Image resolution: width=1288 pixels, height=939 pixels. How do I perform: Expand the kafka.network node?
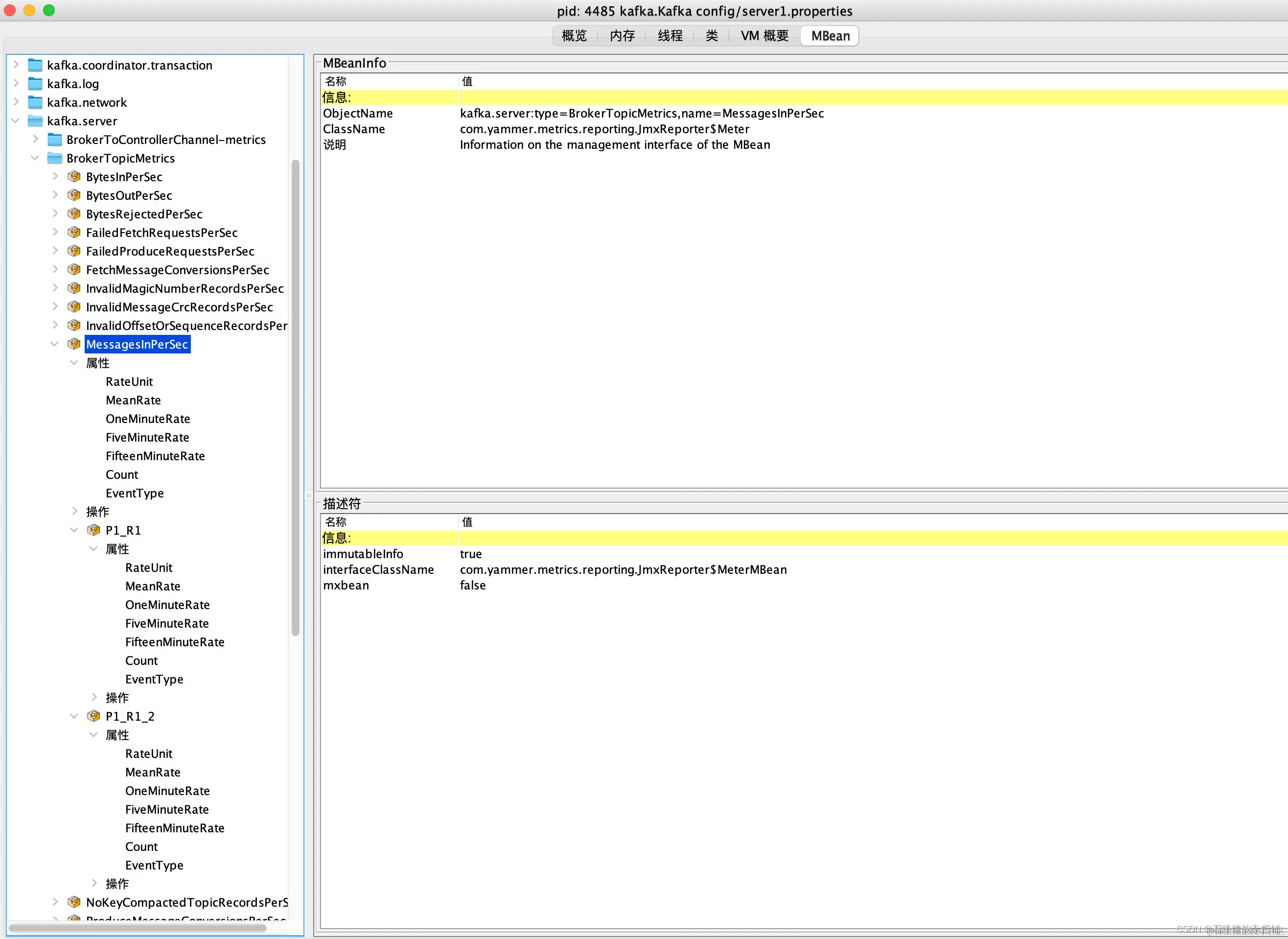click(x=16, y=102)
